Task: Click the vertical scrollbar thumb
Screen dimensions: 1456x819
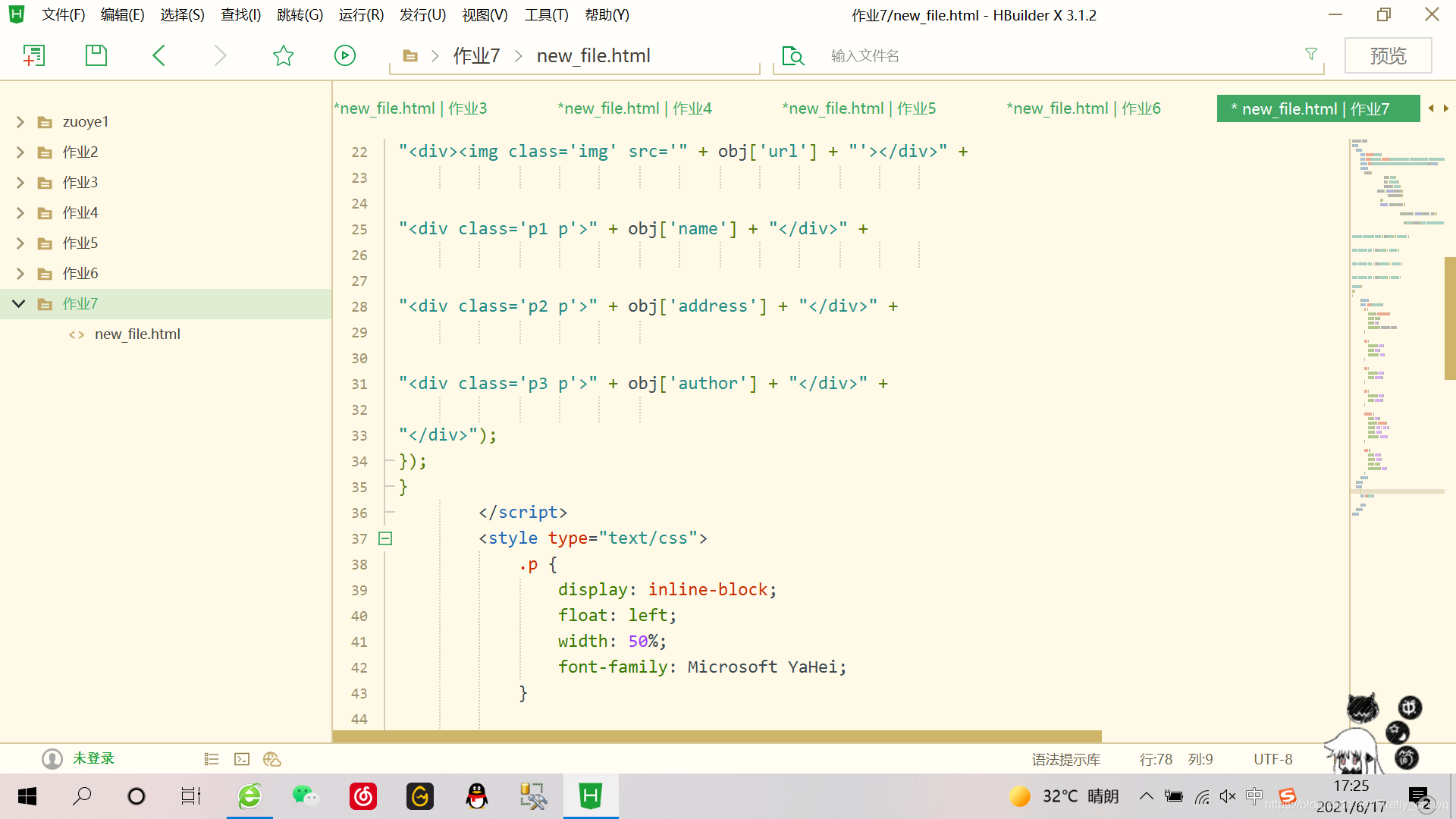Action: 1450,318
